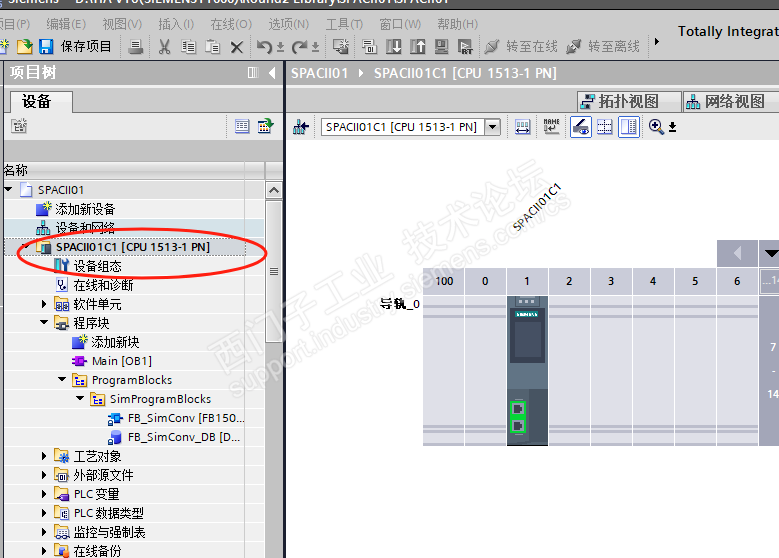Click project tree scrollbar up arrow

pos(274,190)
